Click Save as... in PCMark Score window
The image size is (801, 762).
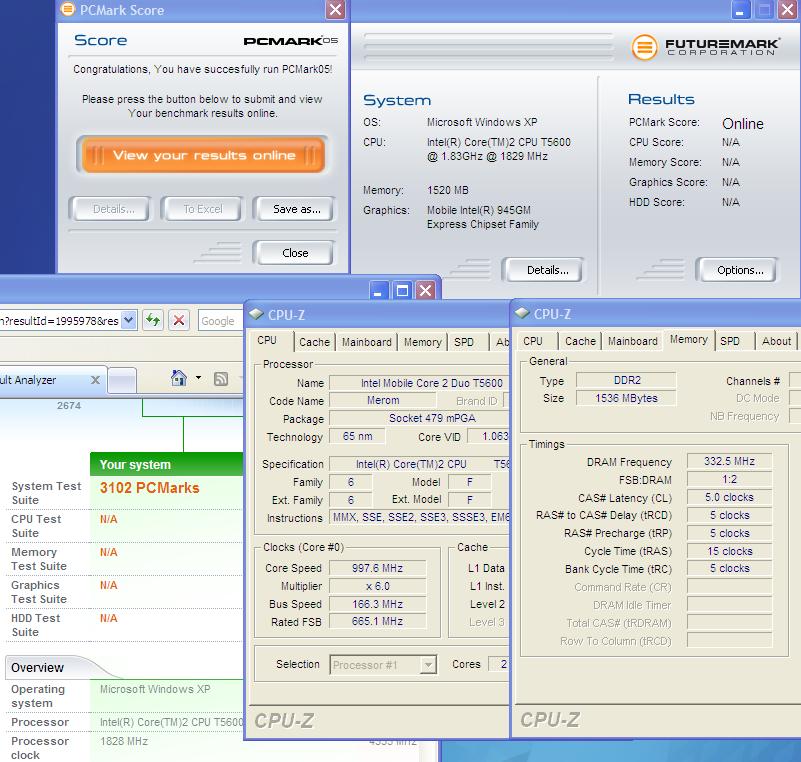pyautogui.click(x=296, y=209)
